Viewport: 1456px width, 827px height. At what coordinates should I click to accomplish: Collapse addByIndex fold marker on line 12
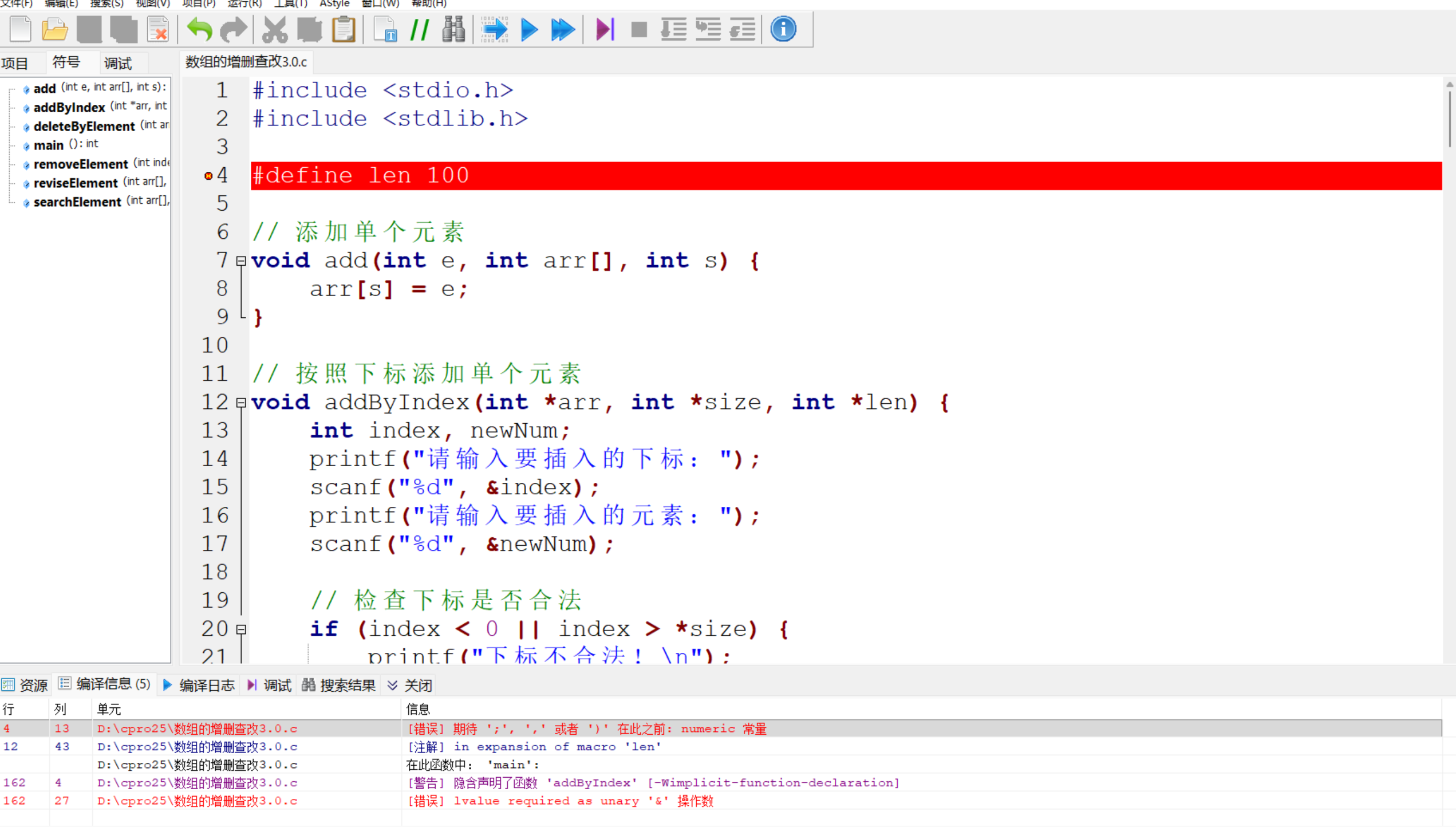pos(241,403)
